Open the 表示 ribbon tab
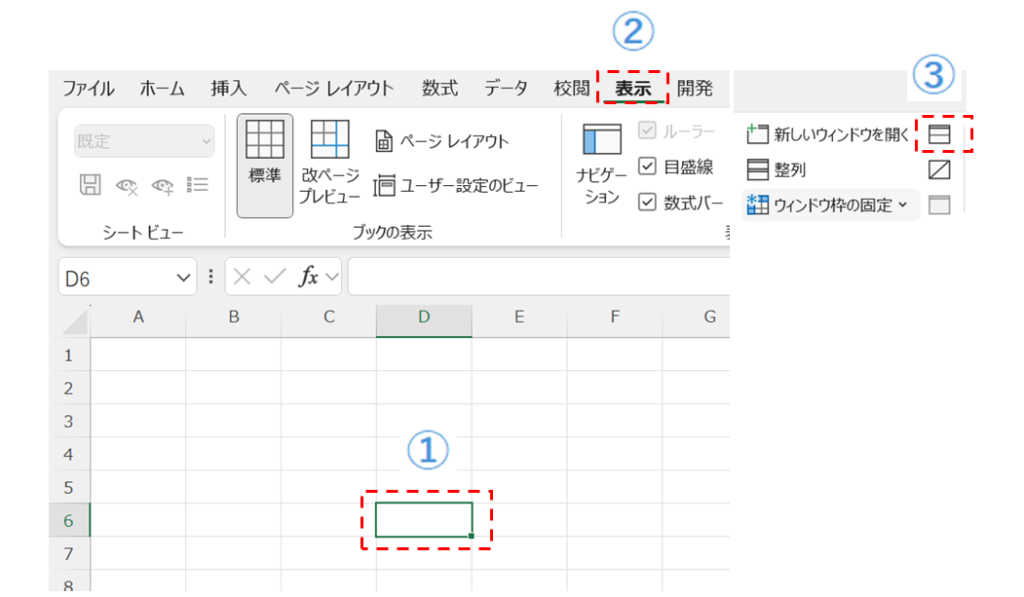The image size is (1024, 597). point(632,88)
